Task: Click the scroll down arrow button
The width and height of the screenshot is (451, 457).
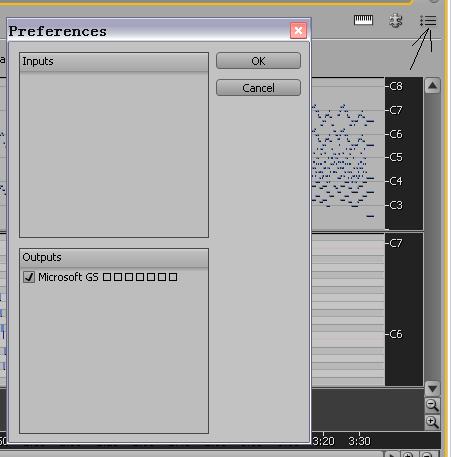Action: [432, 388]
